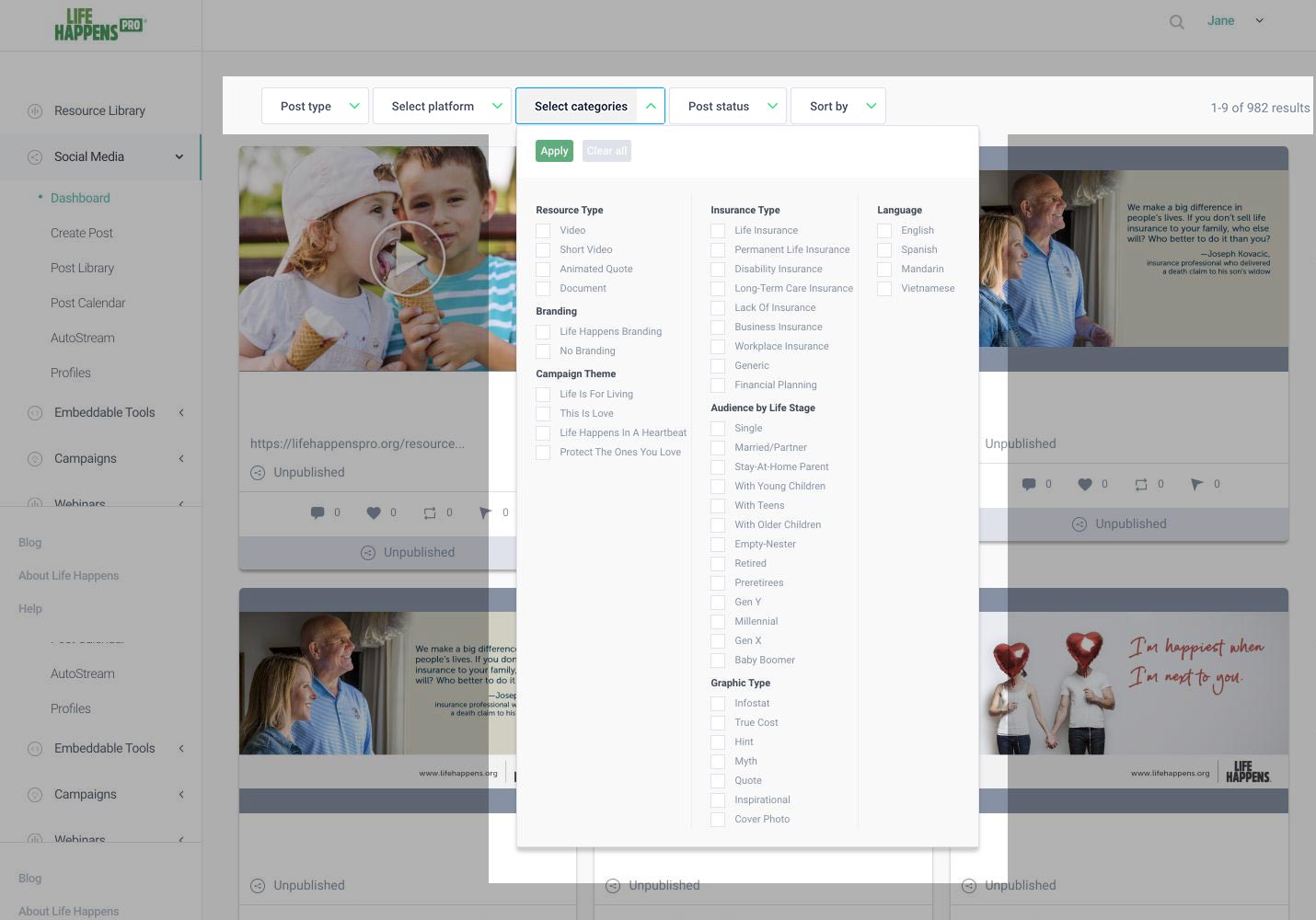Screen dimensions: 1316x920
Task: Expand the first Campaigns chevron
Action: click(x=181, y=458)
